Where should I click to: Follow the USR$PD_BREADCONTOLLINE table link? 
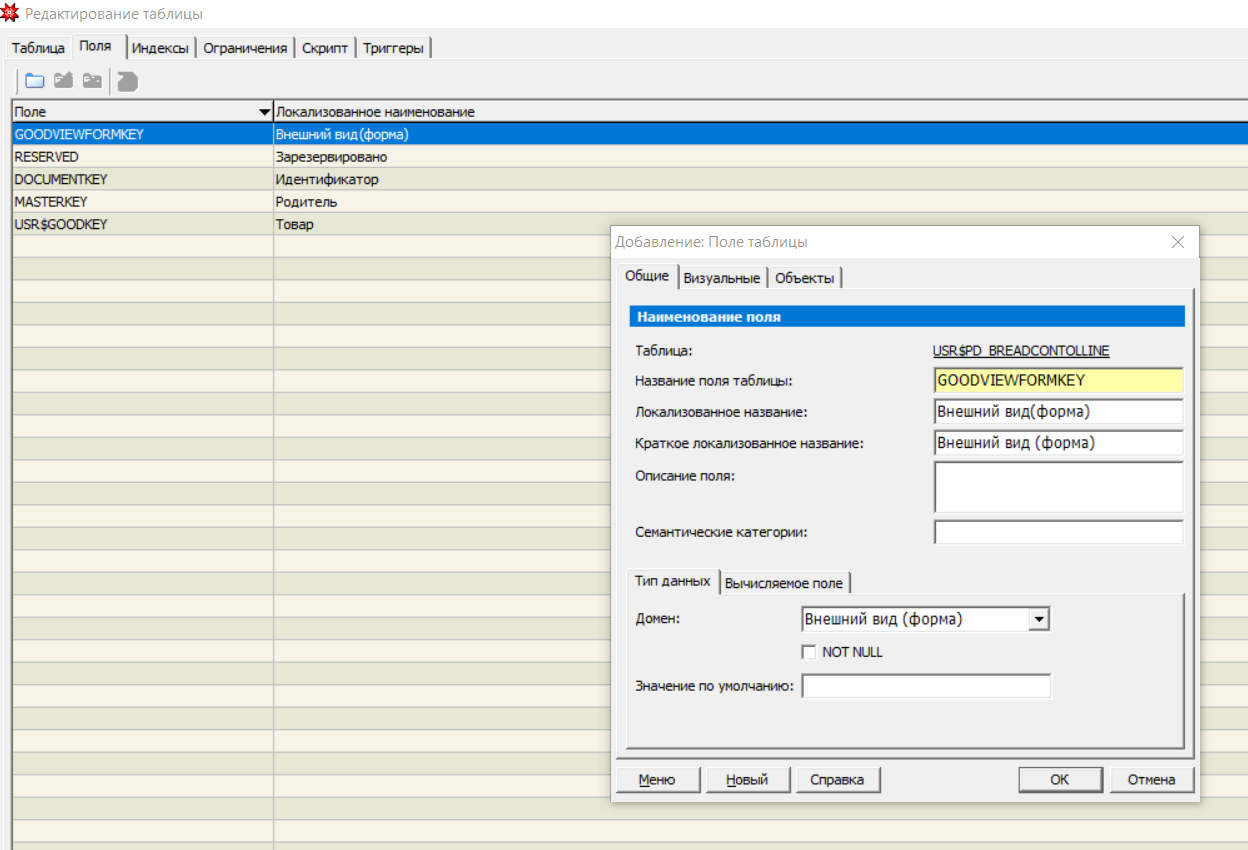click(1020, 351)
